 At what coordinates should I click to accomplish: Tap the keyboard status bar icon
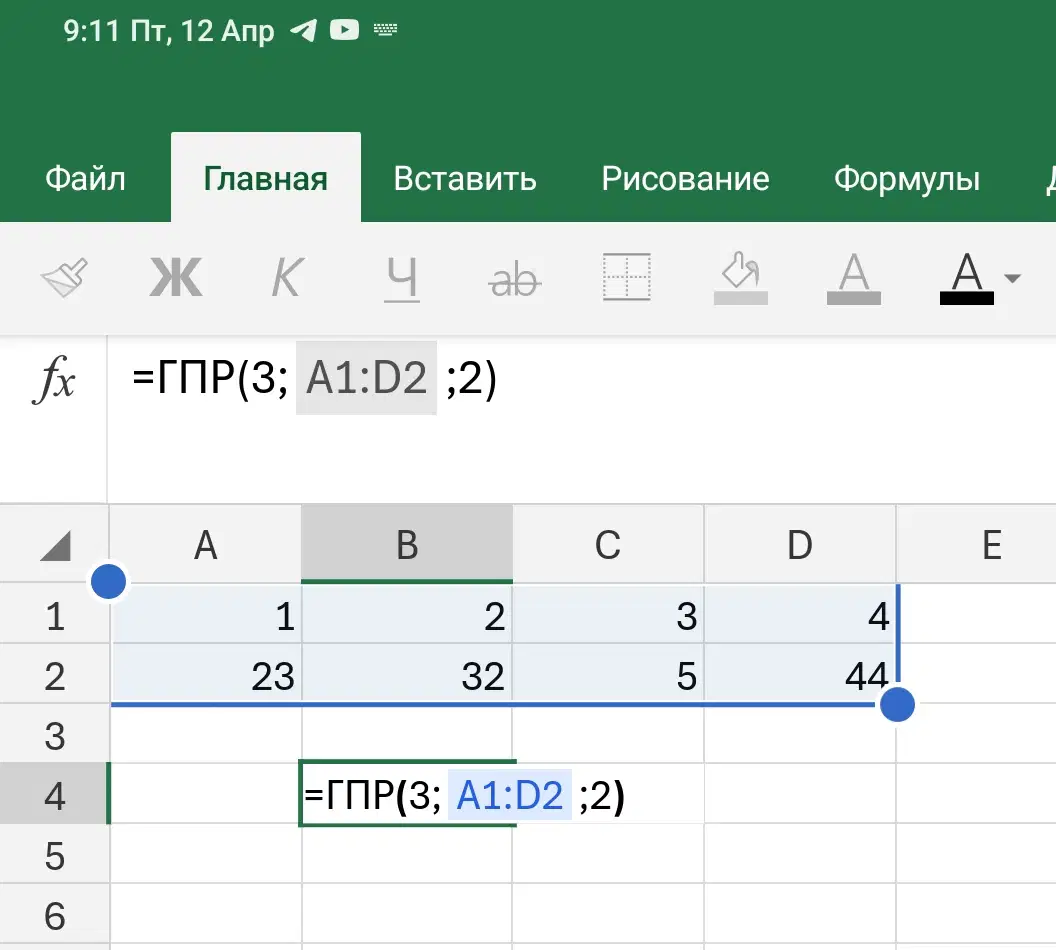point(385,30)
